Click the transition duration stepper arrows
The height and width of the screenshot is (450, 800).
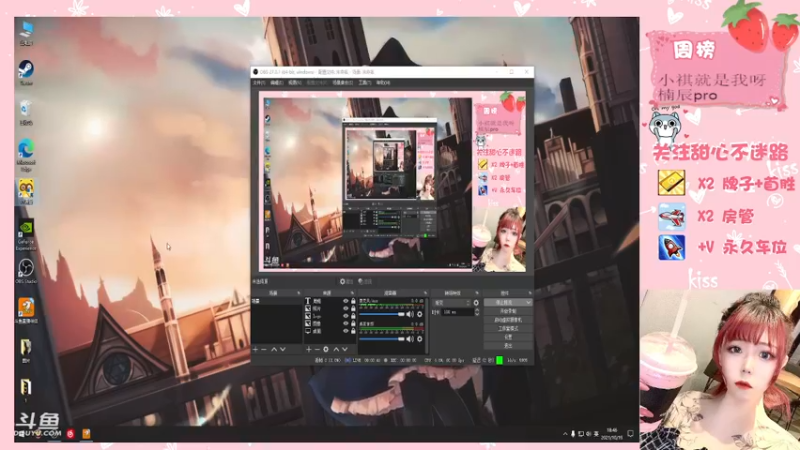477,312
